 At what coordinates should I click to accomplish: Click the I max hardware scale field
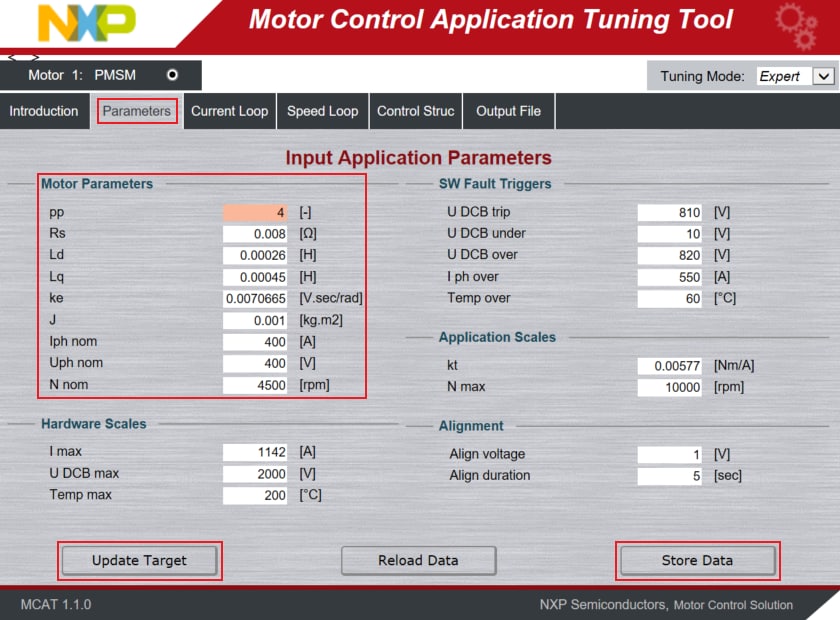(257, 452)
